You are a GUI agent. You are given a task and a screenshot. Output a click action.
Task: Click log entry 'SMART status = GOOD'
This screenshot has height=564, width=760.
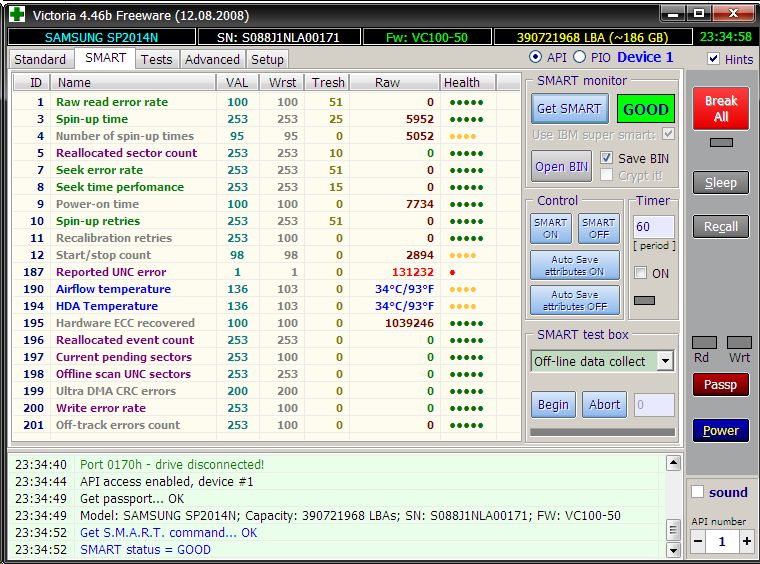tap(145, 549)
